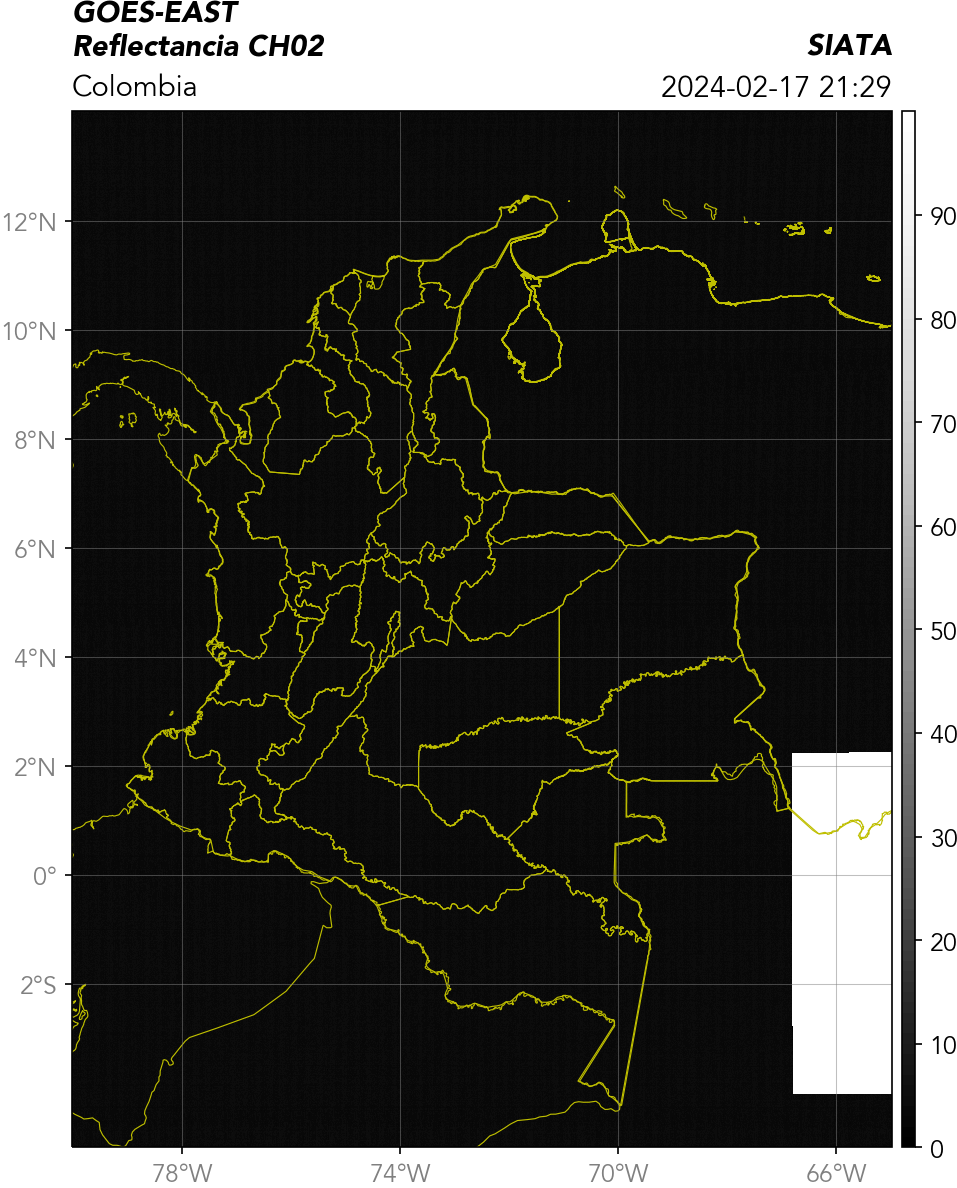Click the 0° latitude label
This screenshot has width=957, height=1188.
(45, 877)
